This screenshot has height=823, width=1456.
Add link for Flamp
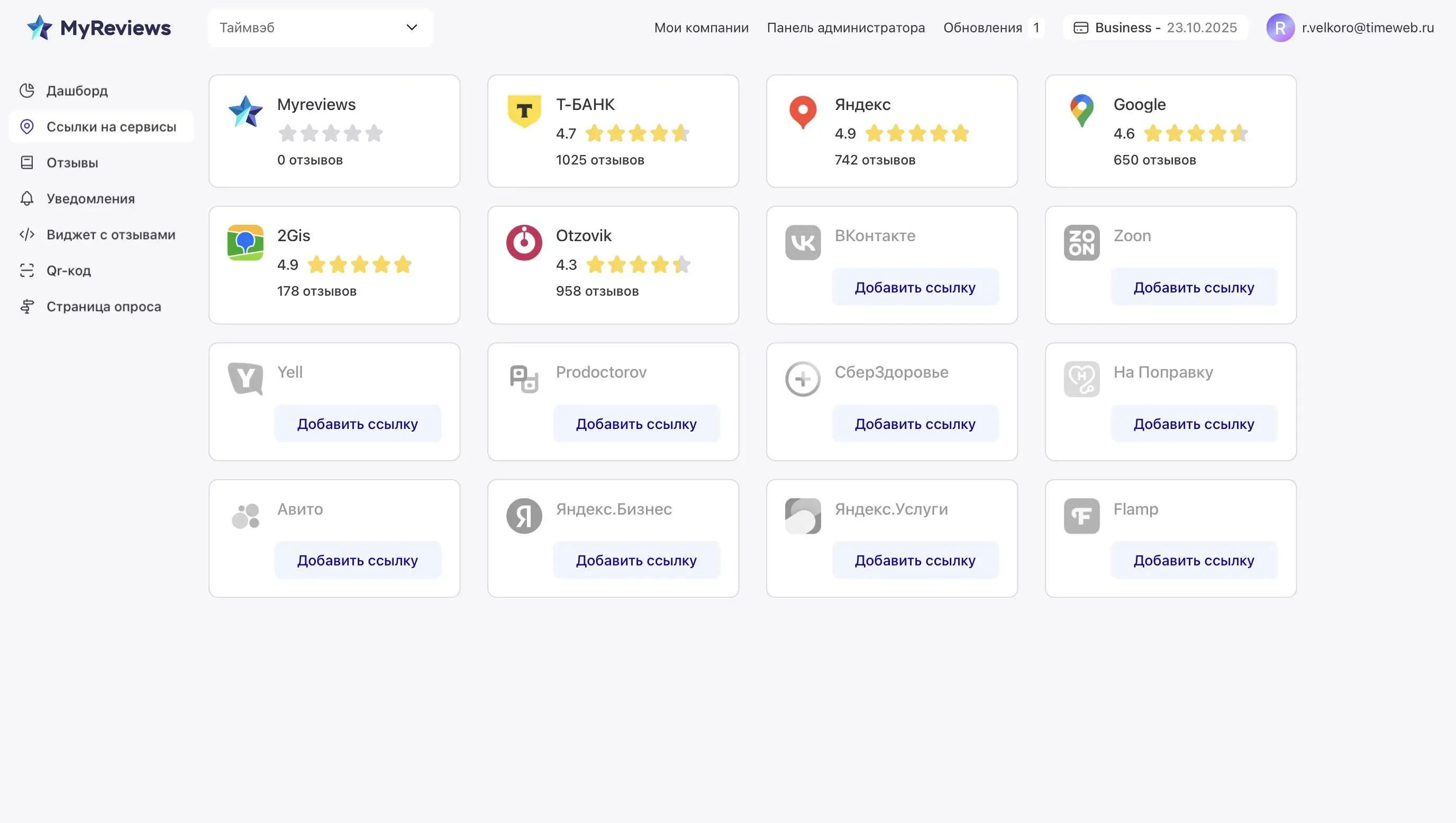pyautogui.click(x=1193, y=560)
